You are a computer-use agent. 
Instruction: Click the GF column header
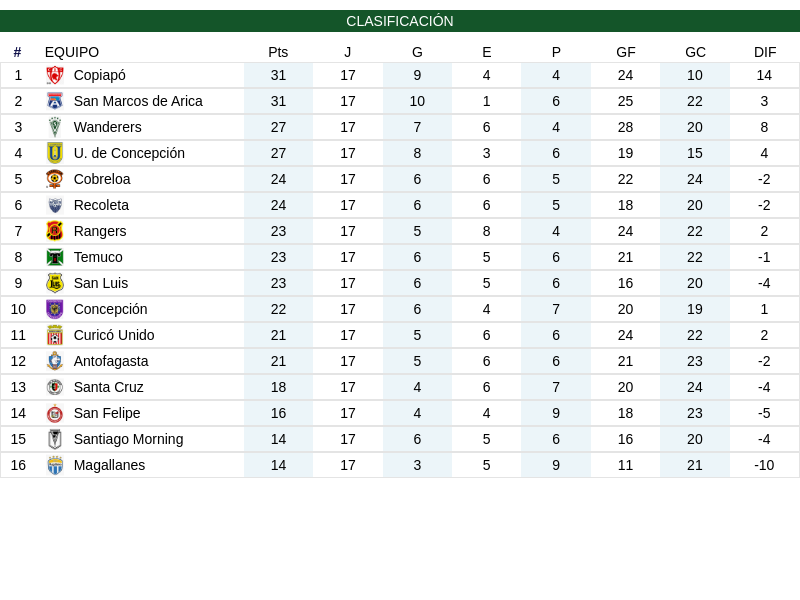(x=626, y=53)
